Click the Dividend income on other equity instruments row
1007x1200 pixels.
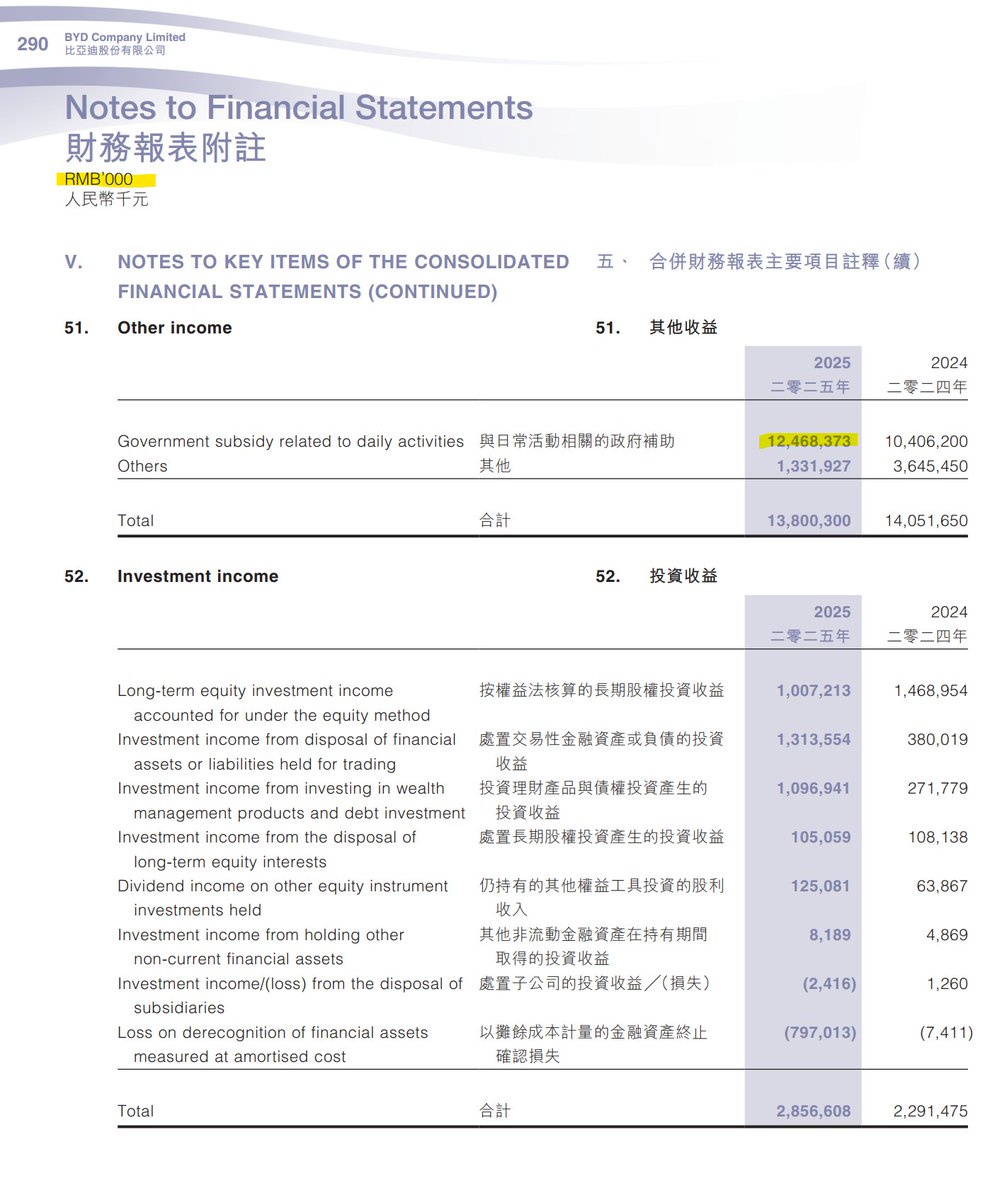pyautogui.click(x=283, y=886)
